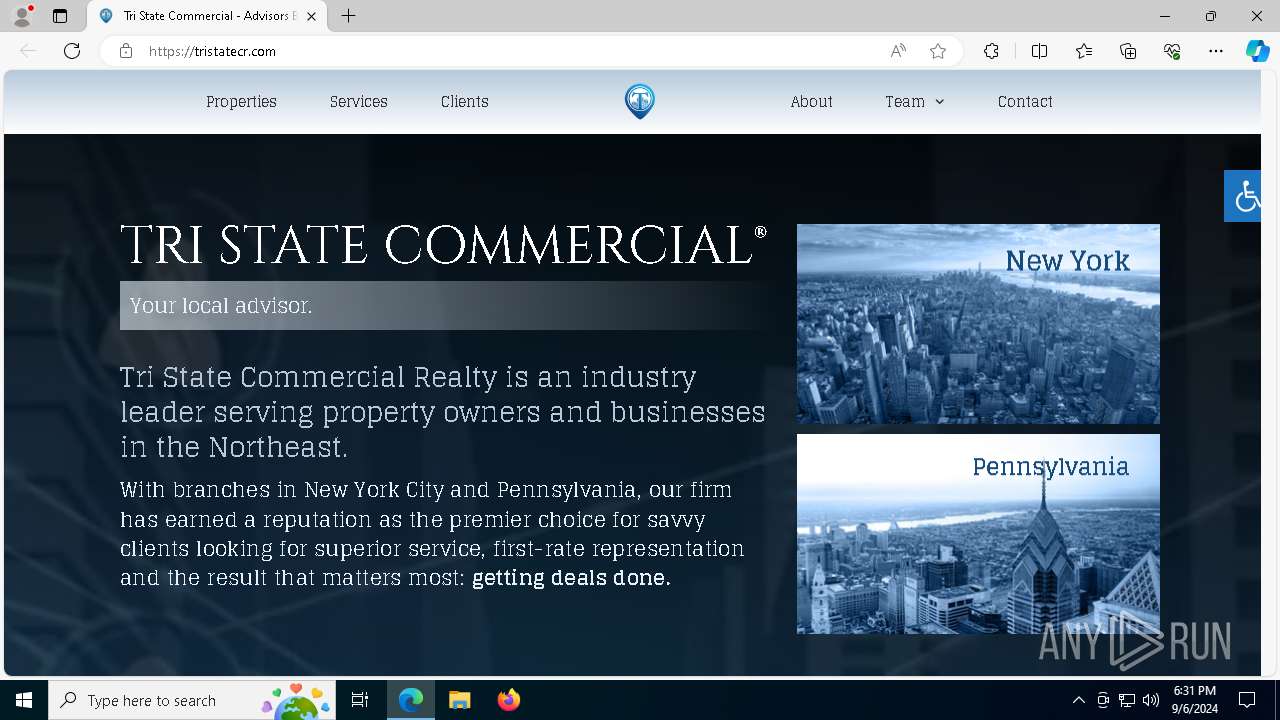Click the Tri State logo pin

640,101
